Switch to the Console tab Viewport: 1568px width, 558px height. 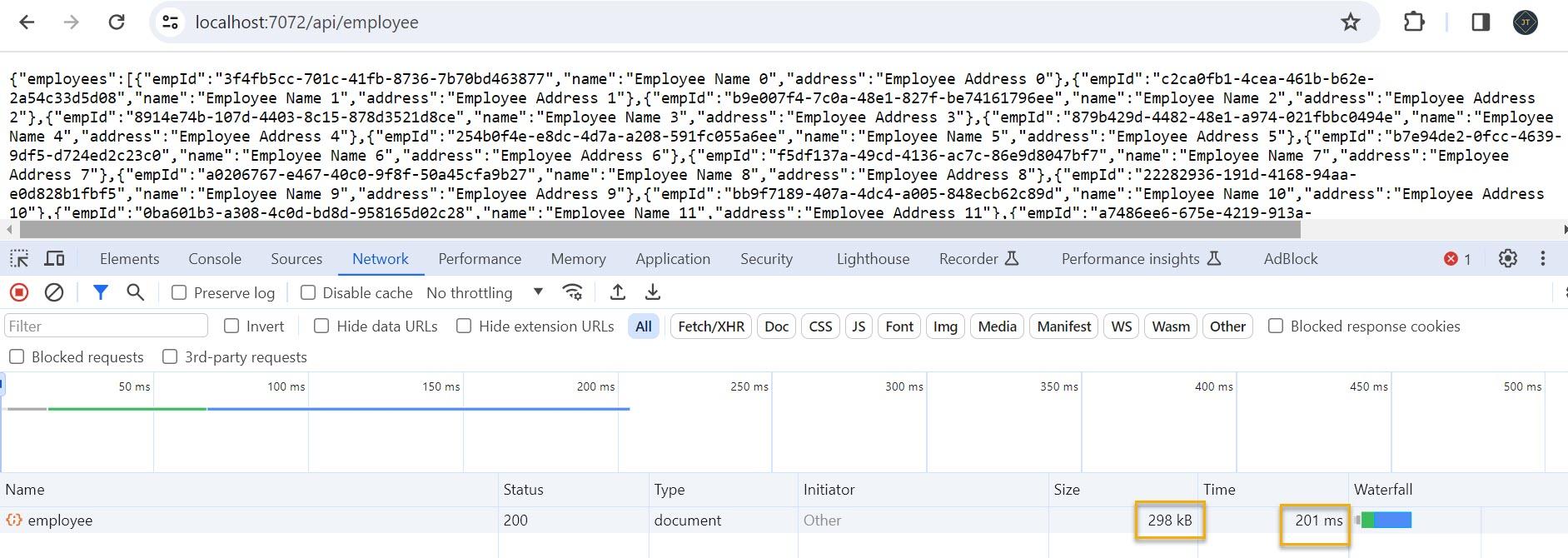(215, 259)
